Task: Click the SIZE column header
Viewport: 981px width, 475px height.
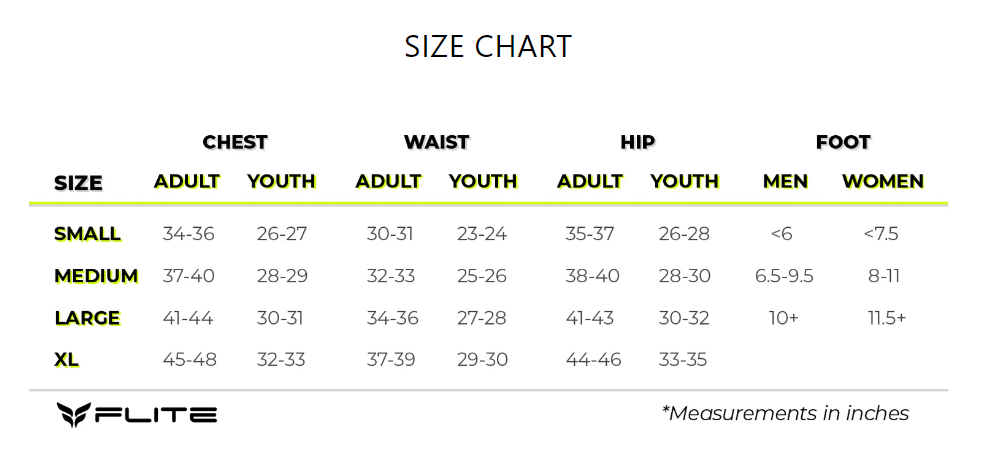Action: pyautogui.click(x=78, y=183)
